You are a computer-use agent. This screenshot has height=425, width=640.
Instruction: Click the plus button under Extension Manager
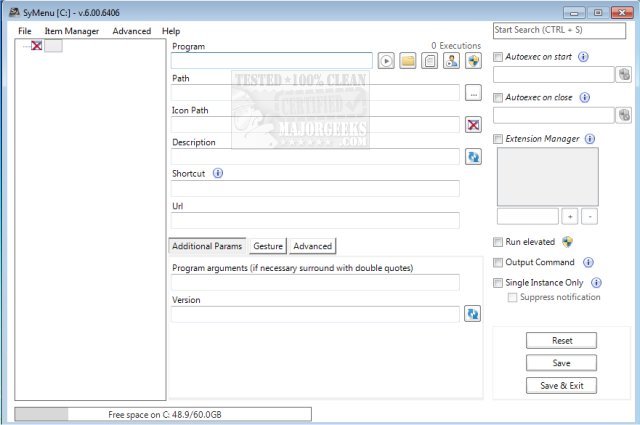[570, 216]
